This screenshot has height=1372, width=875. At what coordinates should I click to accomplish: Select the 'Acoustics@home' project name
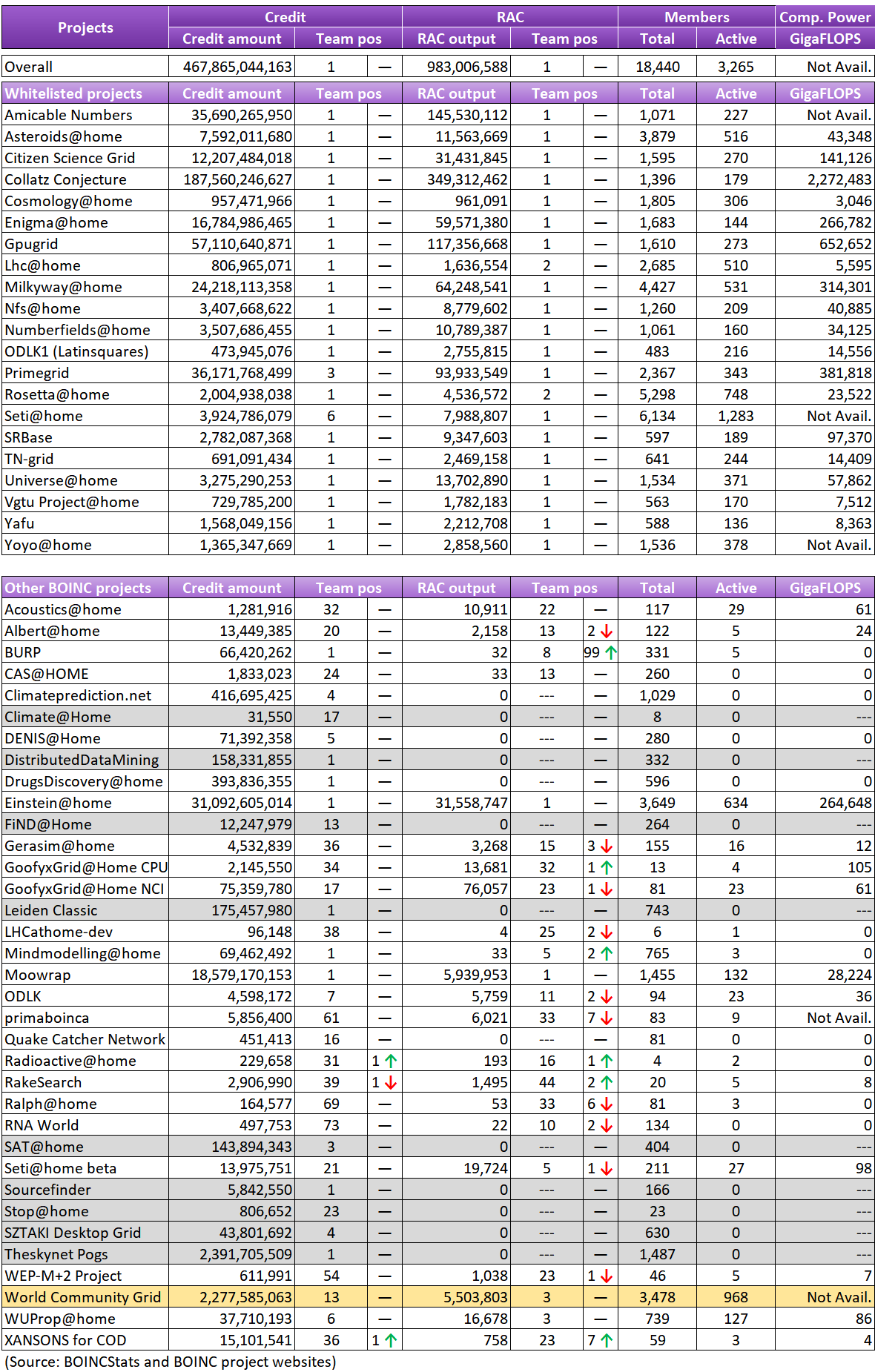[x=63, y=609]
